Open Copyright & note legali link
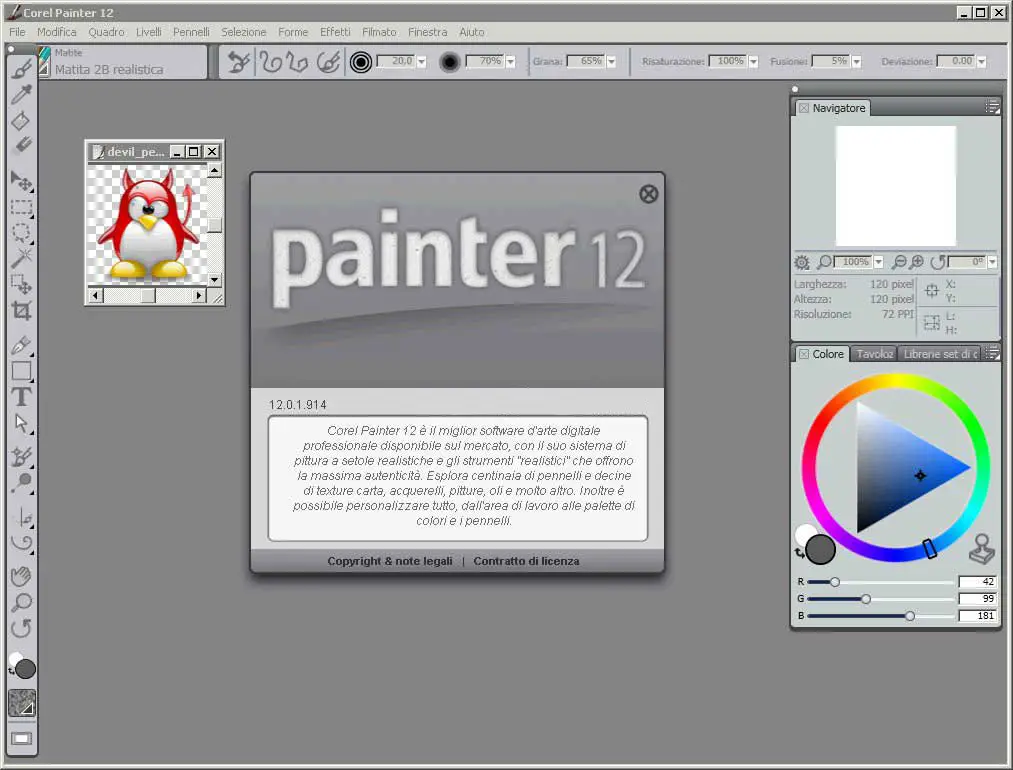 click(x=390, y=561)
